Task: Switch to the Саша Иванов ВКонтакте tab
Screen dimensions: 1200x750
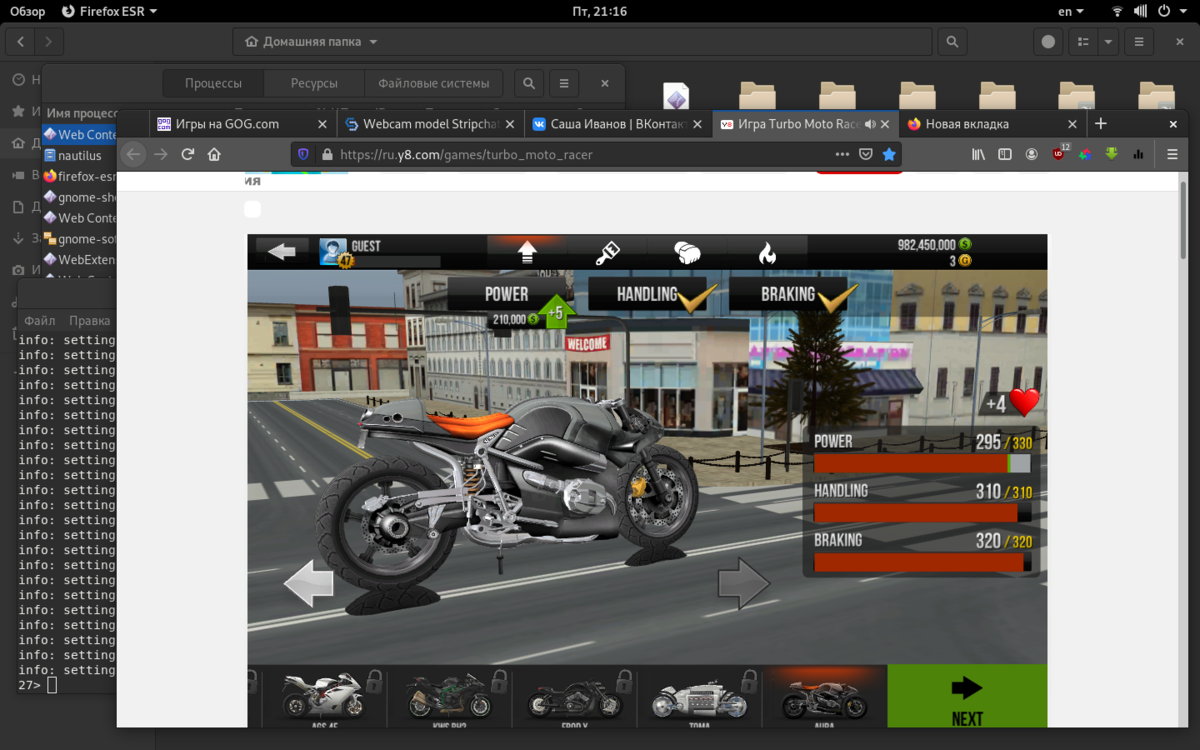Action: pos(618,124)
